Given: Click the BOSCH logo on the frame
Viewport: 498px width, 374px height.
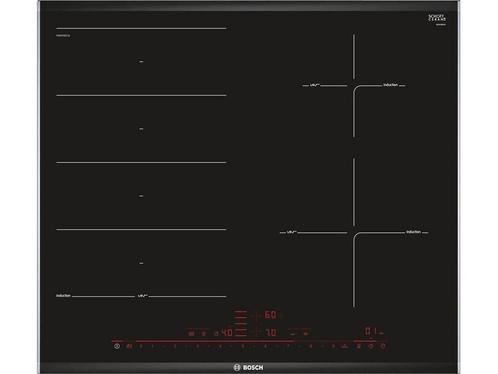Looking at the screenshot, I should tap(248, 367).
